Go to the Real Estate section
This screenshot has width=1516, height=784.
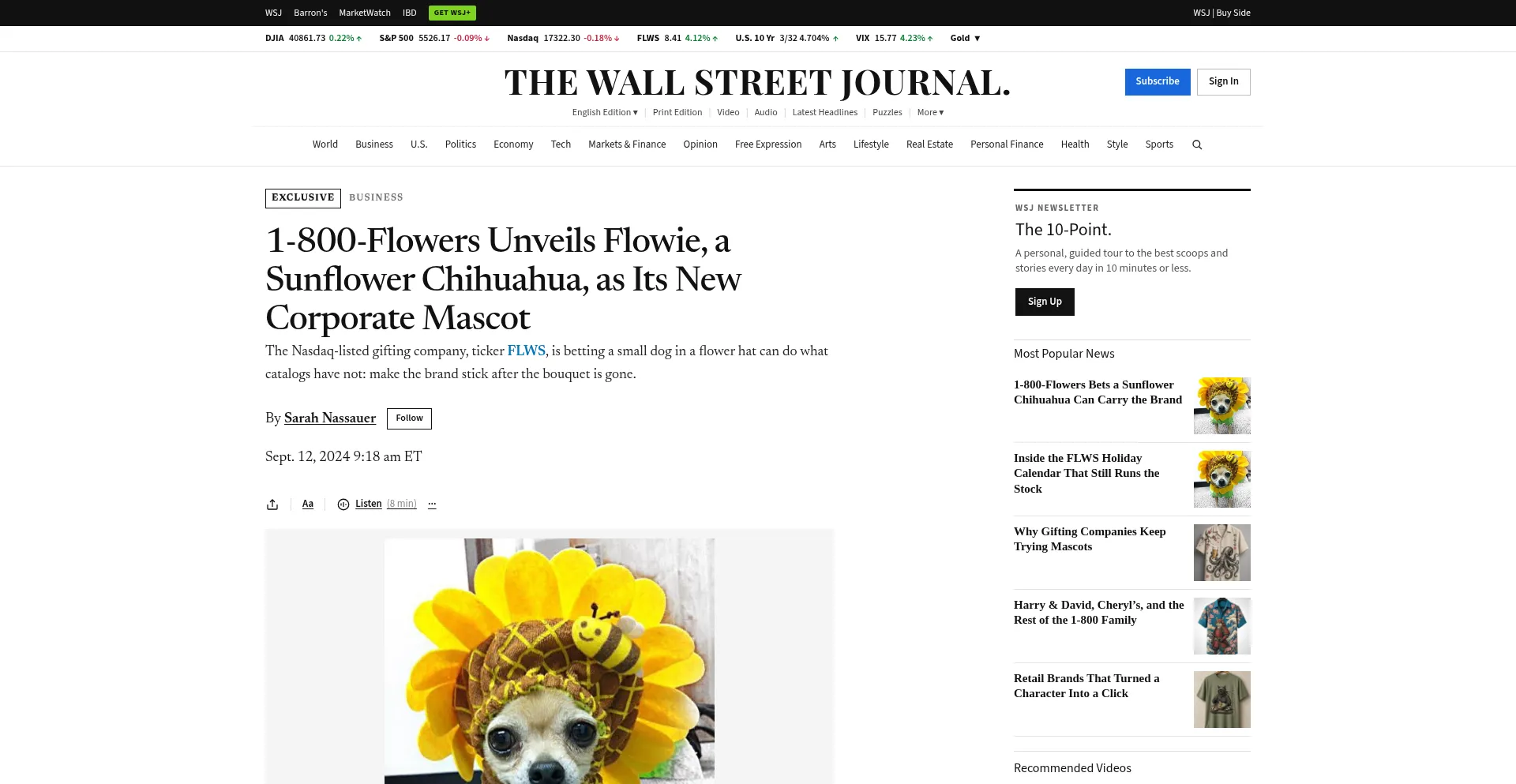click(x=929, y=144)
